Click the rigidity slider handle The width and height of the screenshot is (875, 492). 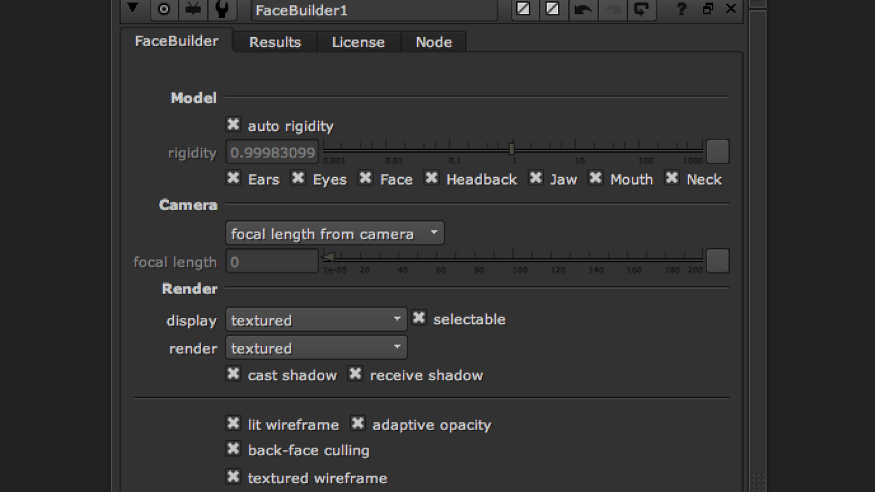click(511, 148)
